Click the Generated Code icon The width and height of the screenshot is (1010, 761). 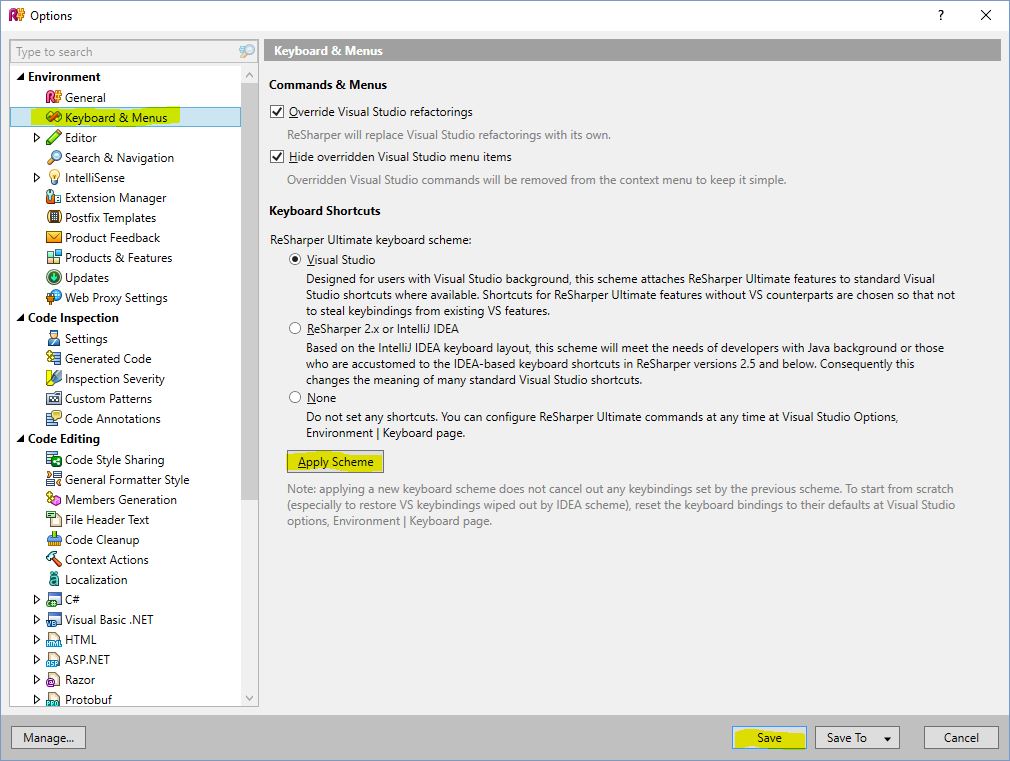(53, 358)
